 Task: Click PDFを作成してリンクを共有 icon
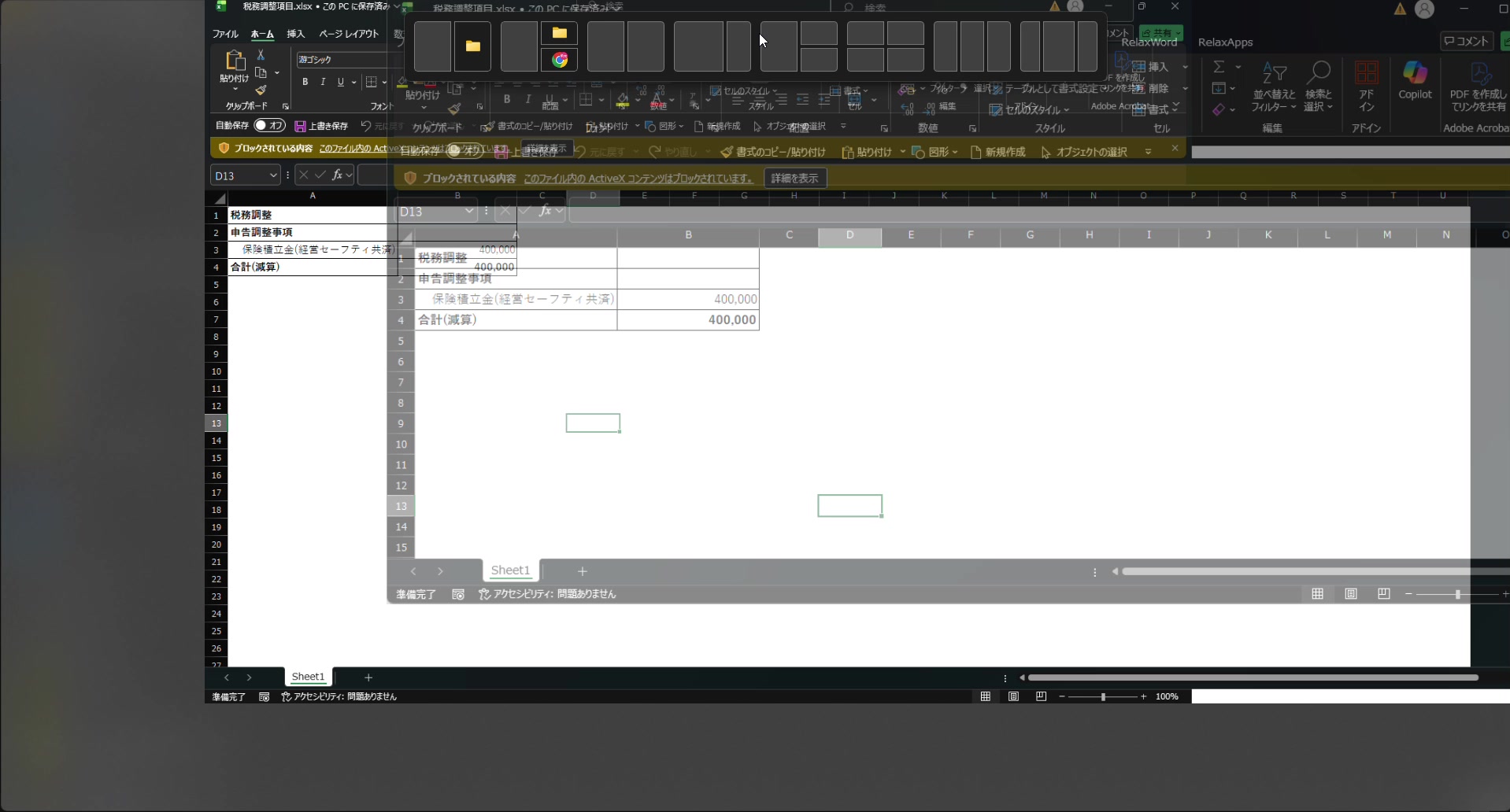click(x=1478, y=85)
